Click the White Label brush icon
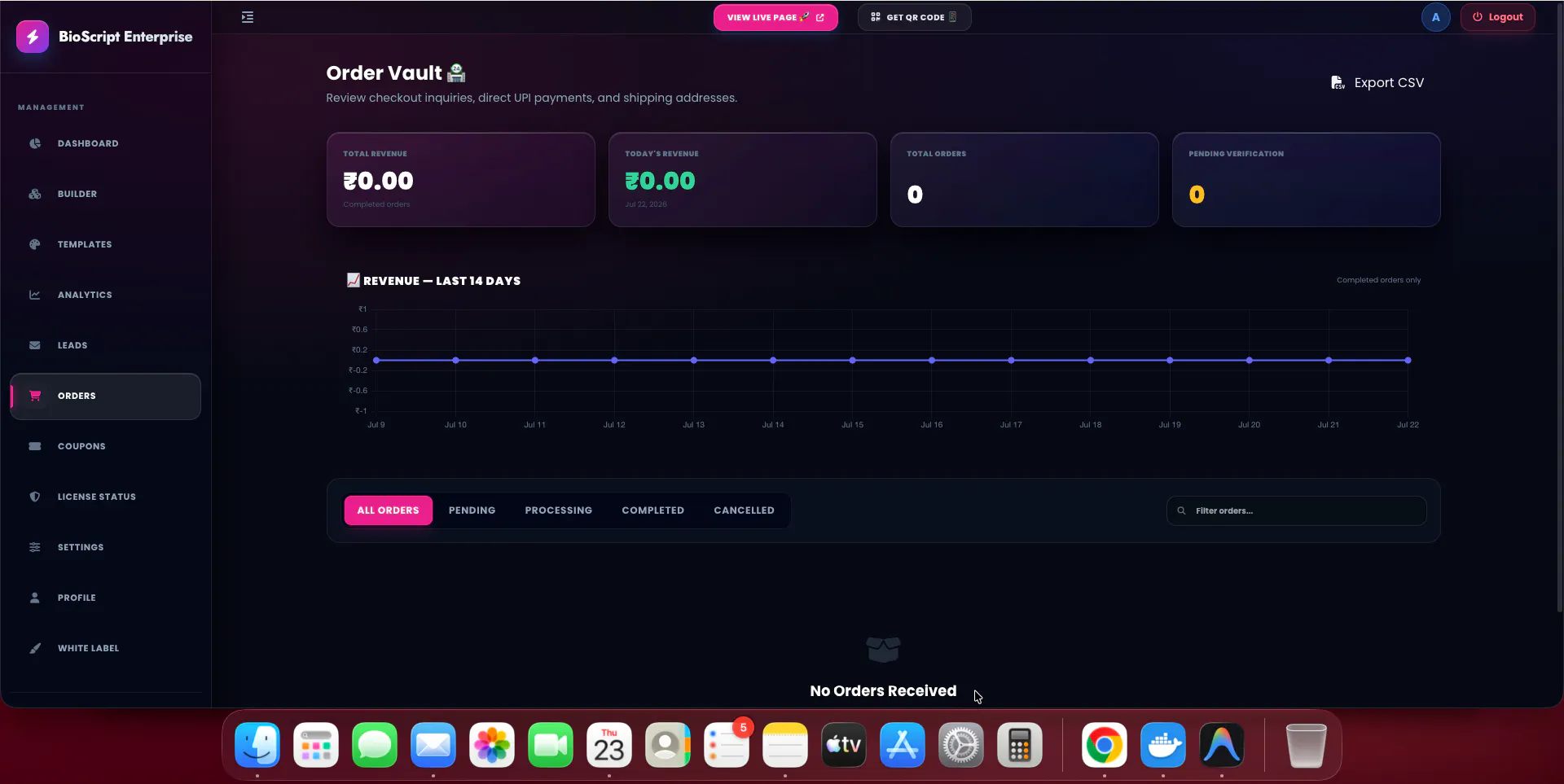The width and height of the screenshot is (1564, 784). tap(35, 648)
